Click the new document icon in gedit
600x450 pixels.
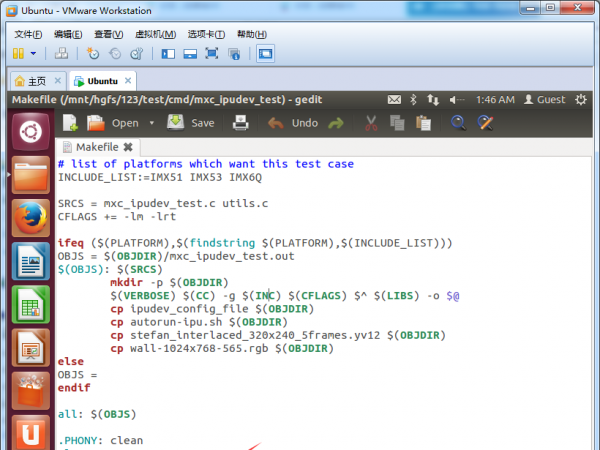click(70, 123)
